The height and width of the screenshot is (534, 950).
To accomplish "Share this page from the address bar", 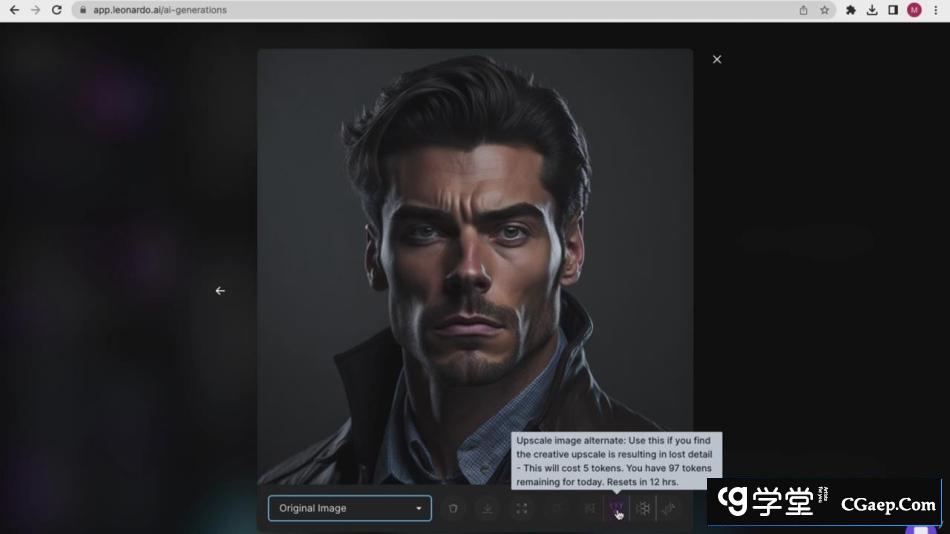I will (x=803, y=10).
